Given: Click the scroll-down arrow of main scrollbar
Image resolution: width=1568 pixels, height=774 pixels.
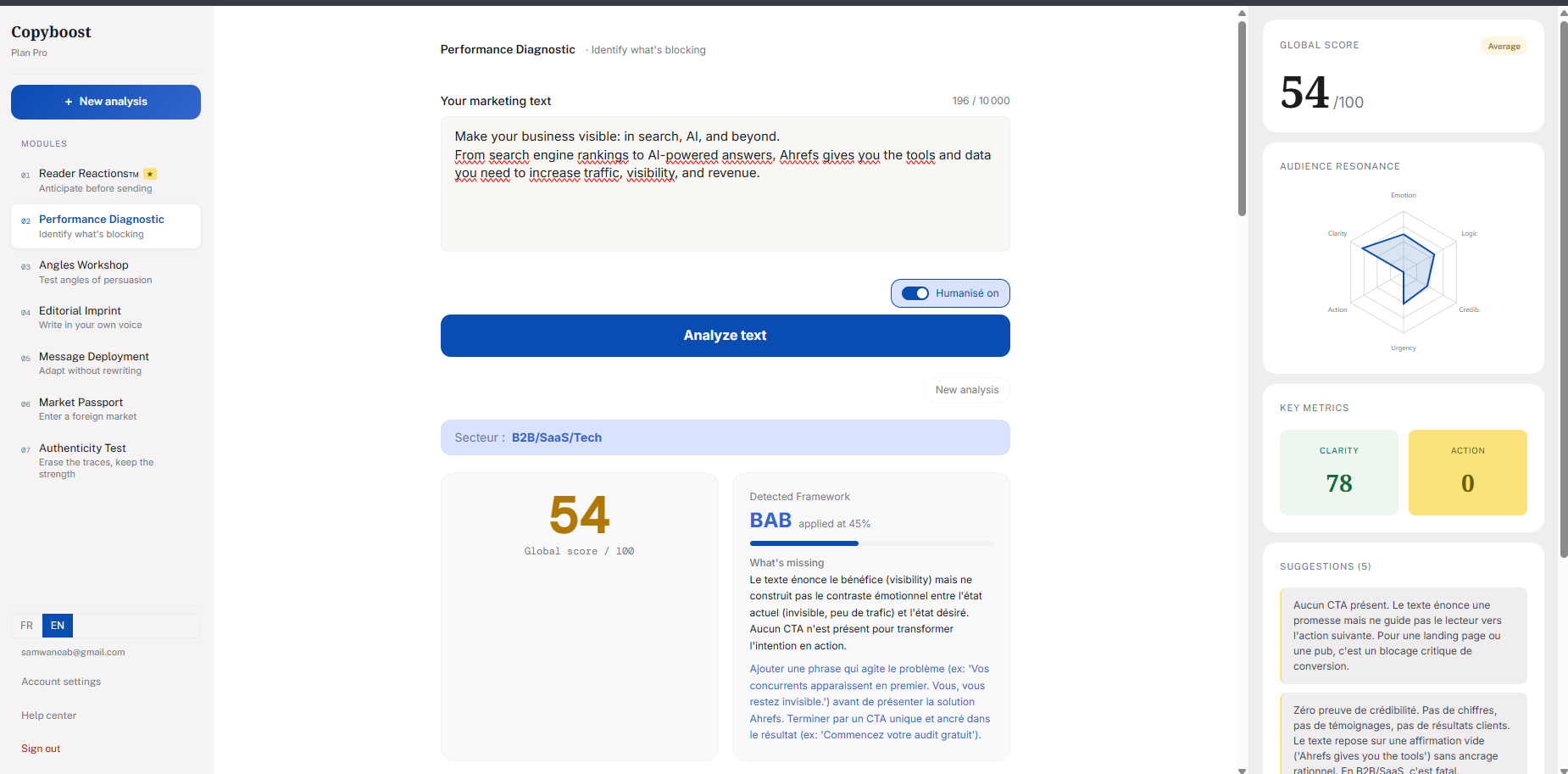Looking at the screenshot, I should pos(1242,770).
